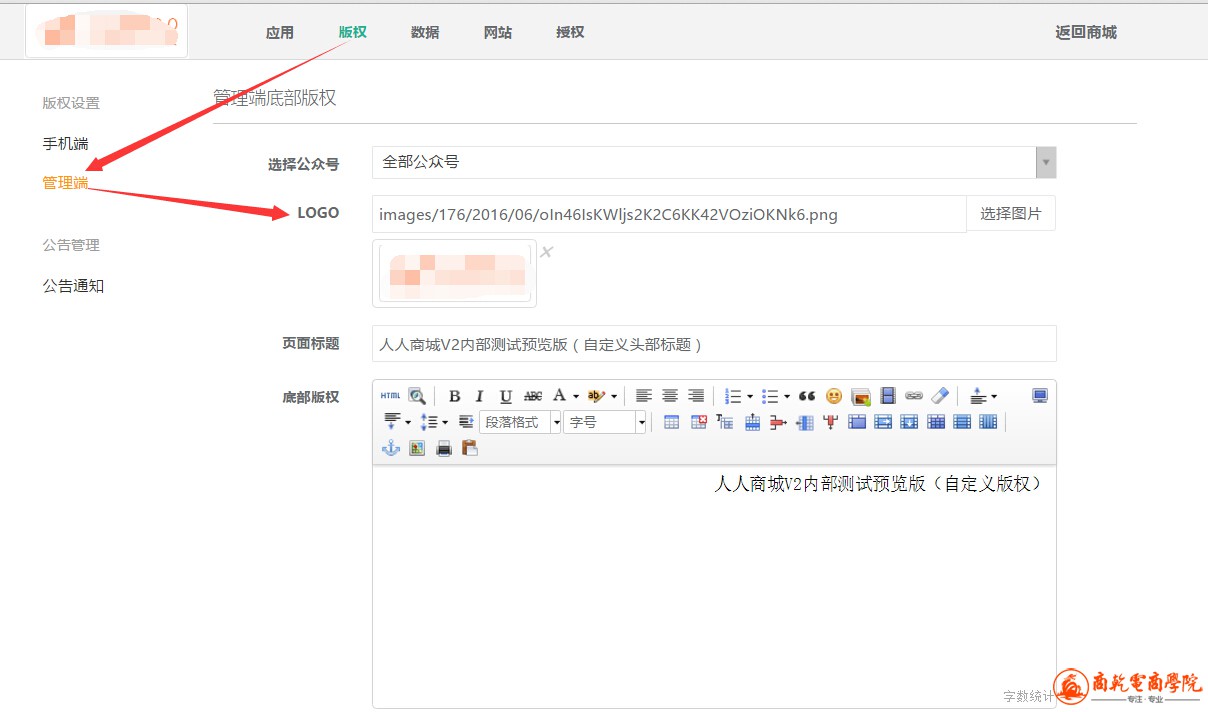The height and width of the screenshot is (712, 1208).
Task: Open the 段落格式 paragraph format dropdown
Action: pyautogui.click(x=520, y=422)
